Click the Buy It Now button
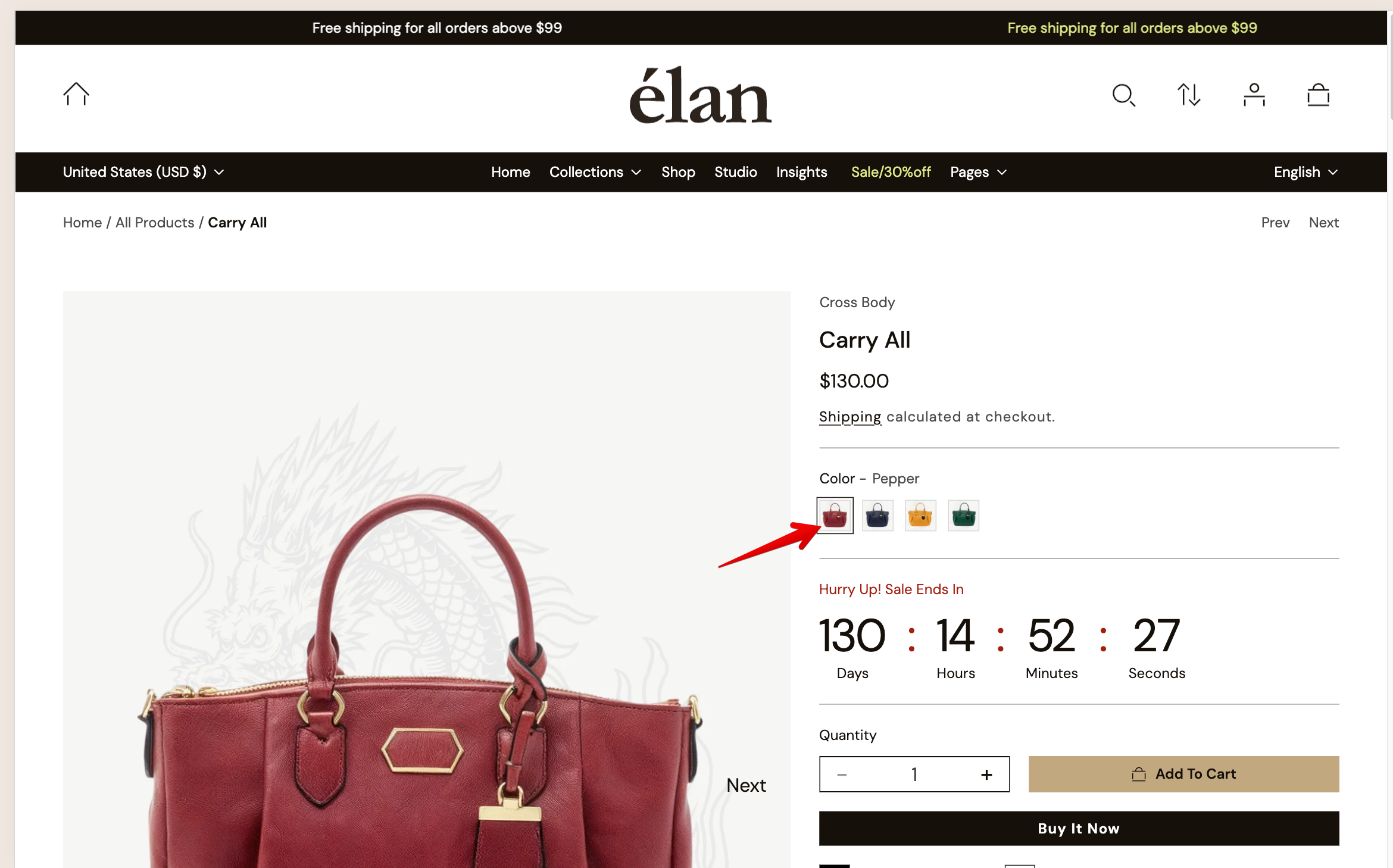 (x=1079, y=828)
